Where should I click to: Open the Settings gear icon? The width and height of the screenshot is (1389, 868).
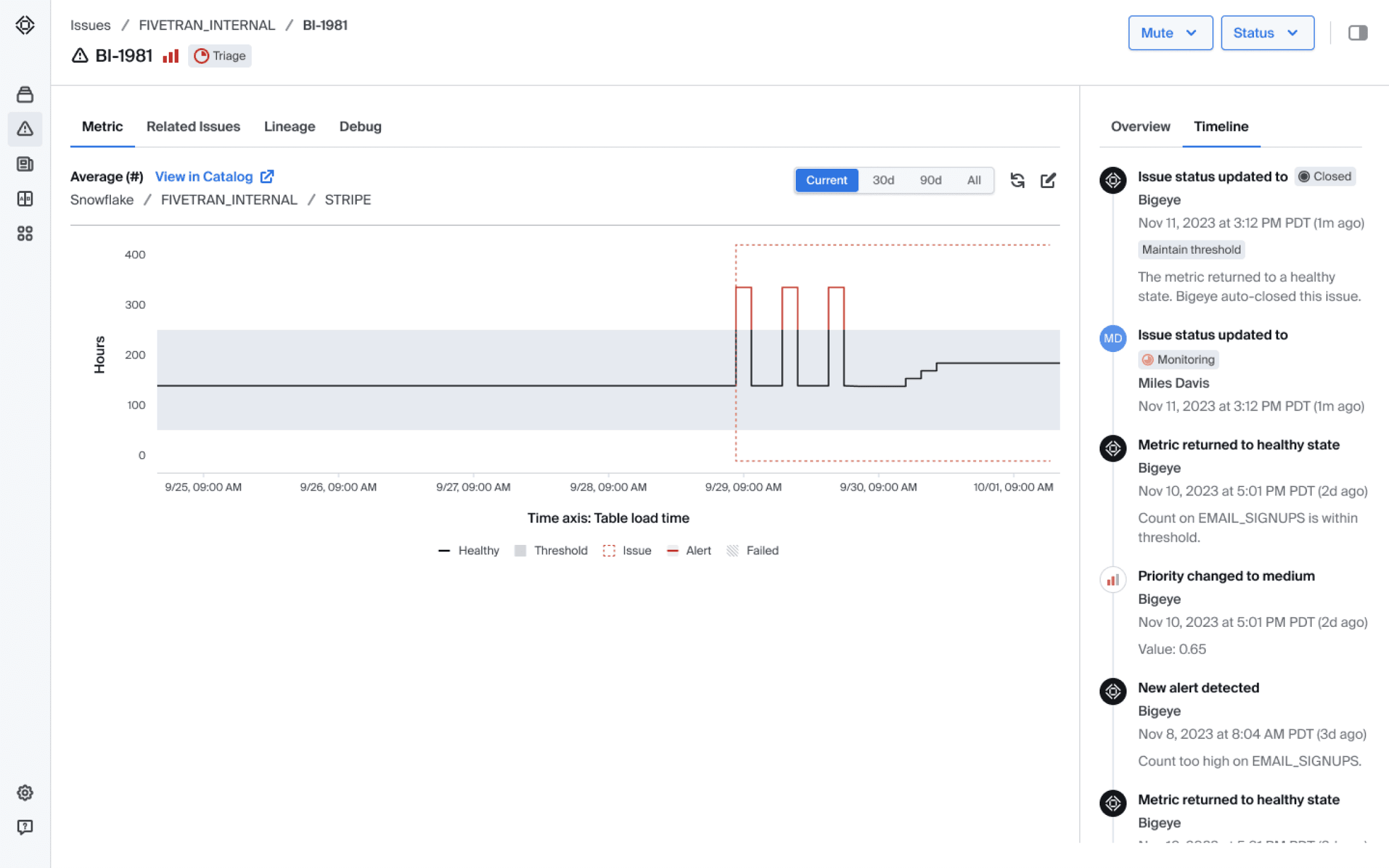pos(25,792)
